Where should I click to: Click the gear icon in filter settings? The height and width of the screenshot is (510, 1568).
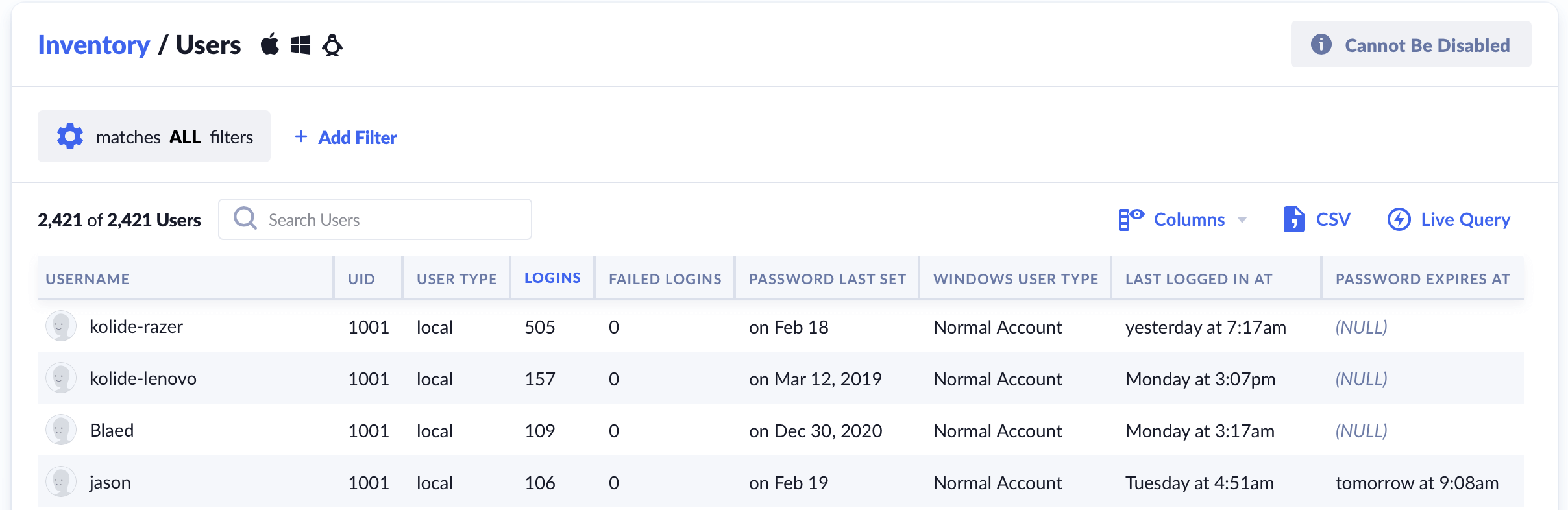(x=70, y=137)
